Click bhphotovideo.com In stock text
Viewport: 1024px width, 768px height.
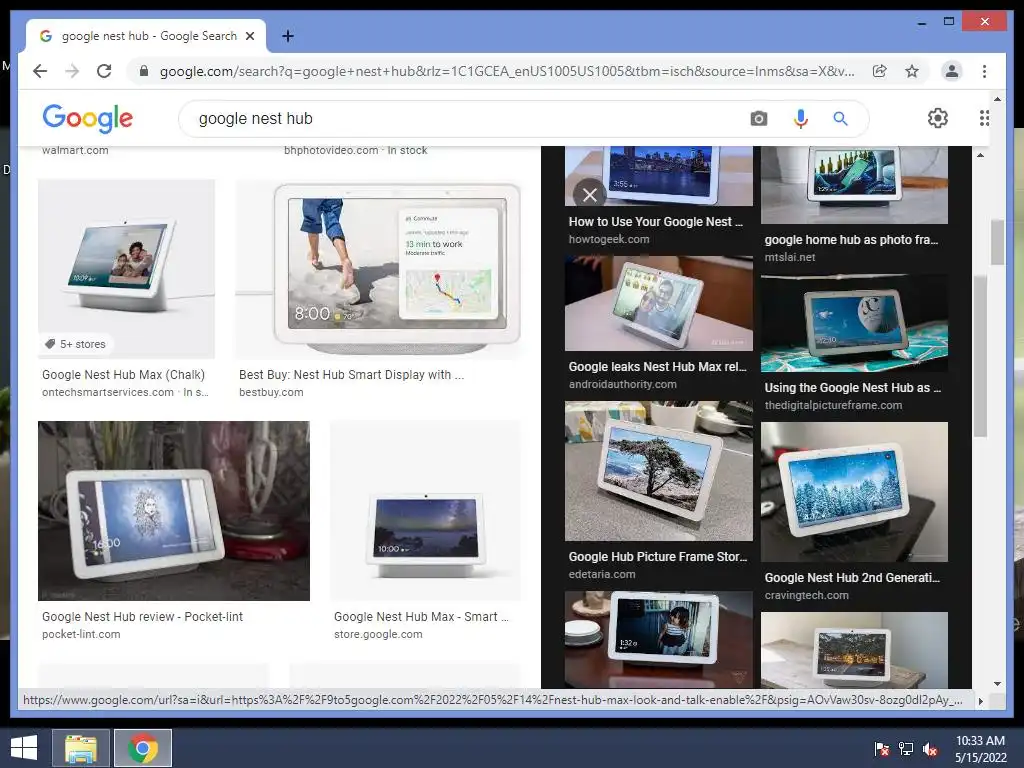[355, 150]
